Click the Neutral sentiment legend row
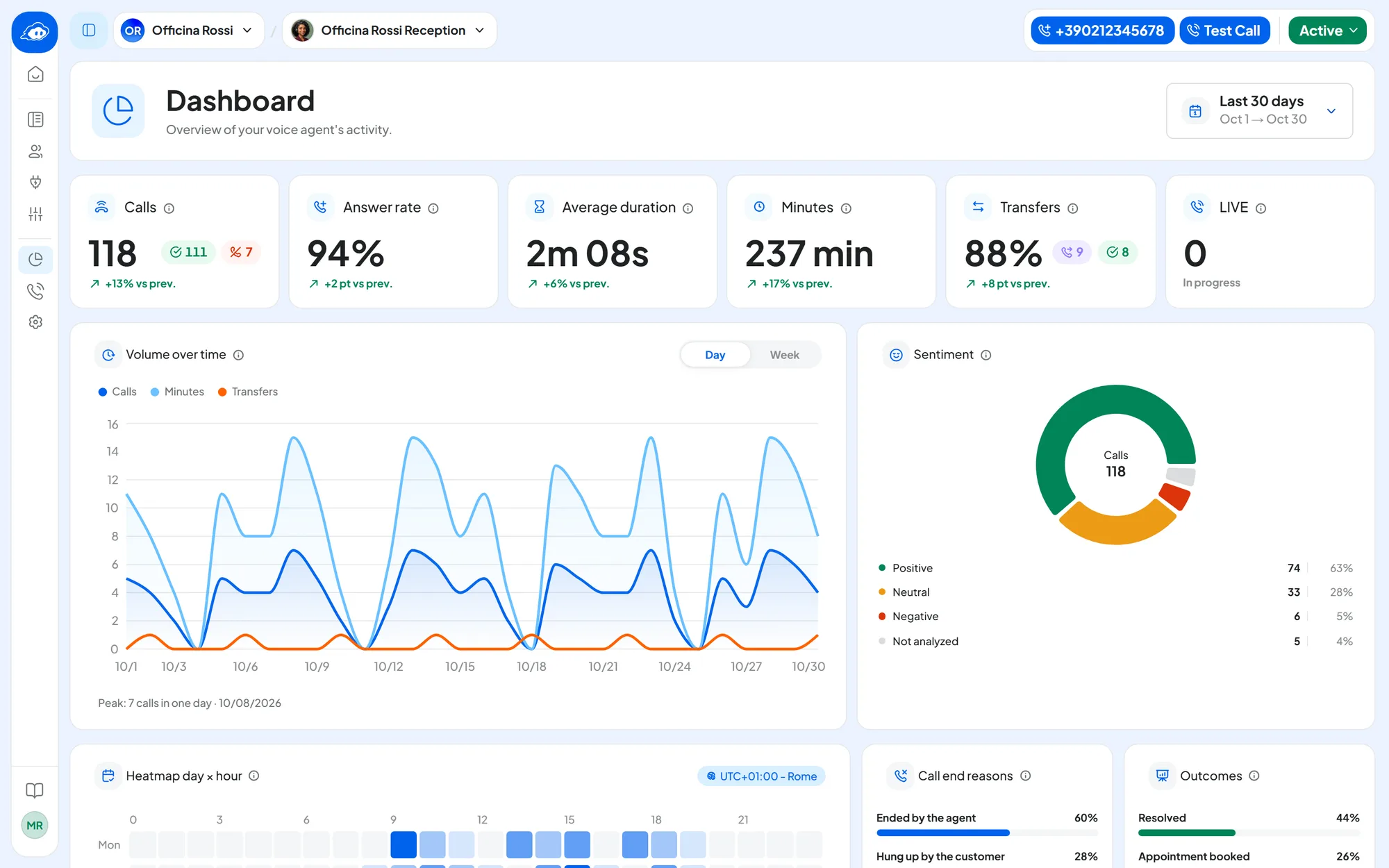Viewport: 1389px width, 868px height. pyautogui.click(x=1115, y=592)
